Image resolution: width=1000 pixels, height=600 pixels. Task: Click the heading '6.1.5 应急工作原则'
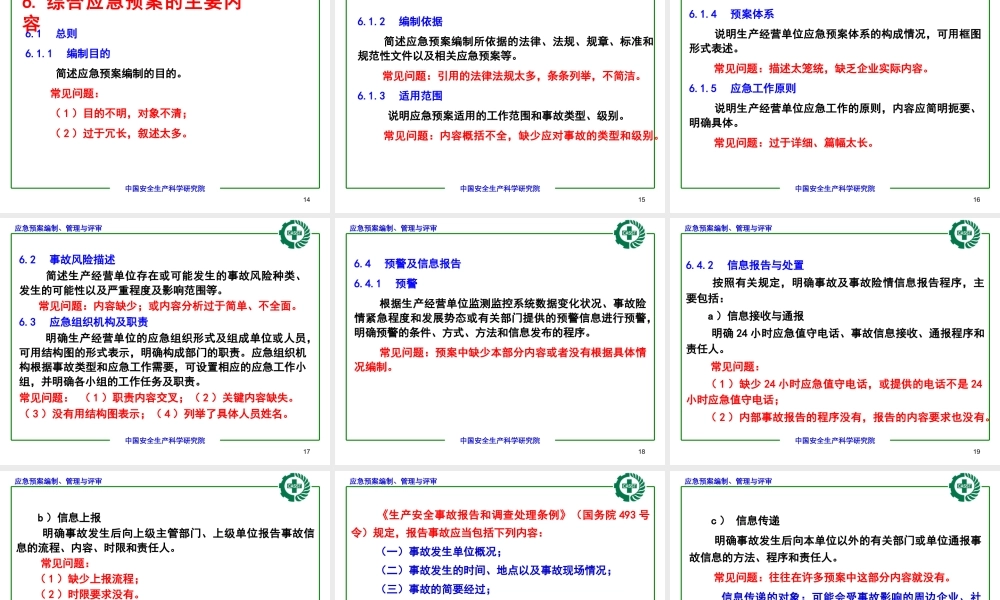[742, 89]
